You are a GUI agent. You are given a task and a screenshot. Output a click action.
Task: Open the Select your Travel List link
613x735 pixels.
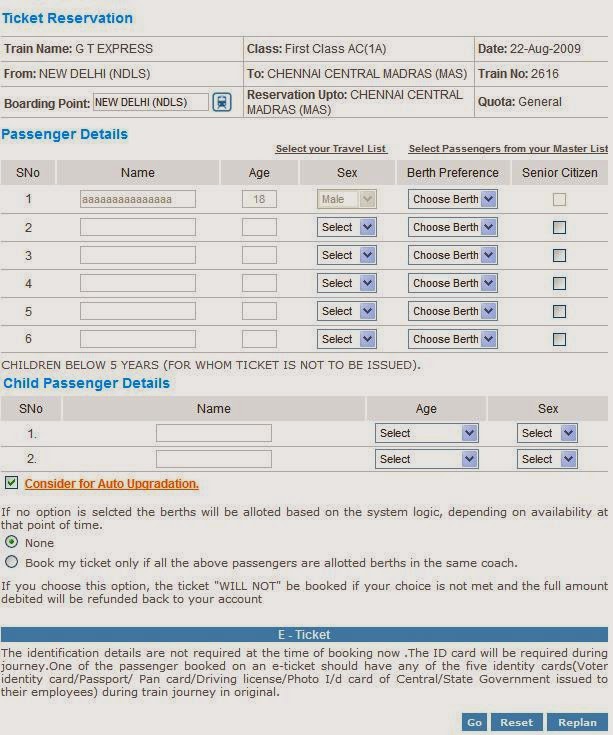331,149
